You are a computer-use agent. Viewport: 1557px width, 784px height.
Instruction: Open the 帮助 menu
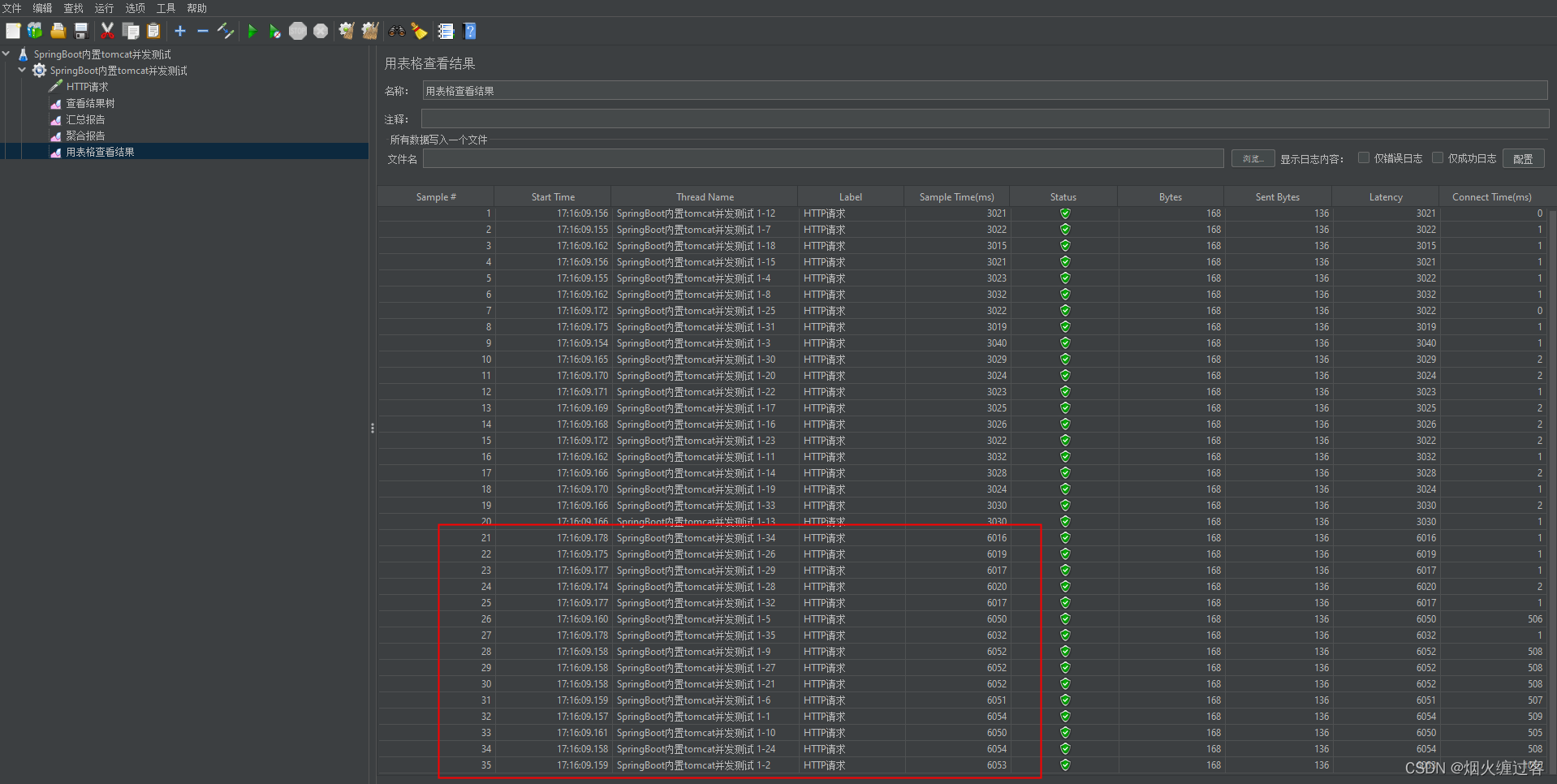196,8
